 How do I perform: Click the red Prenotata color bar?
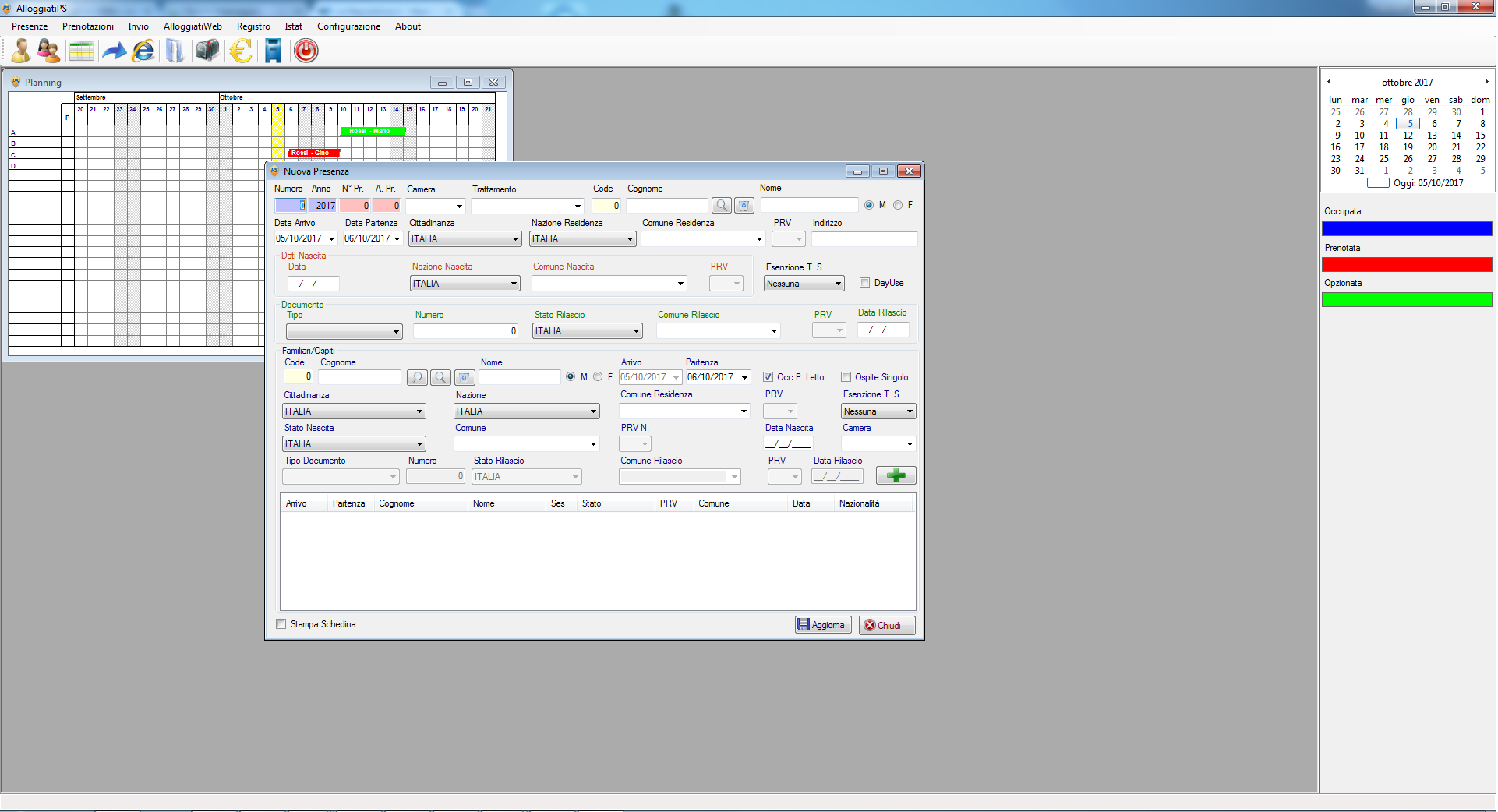point(1407,265)
